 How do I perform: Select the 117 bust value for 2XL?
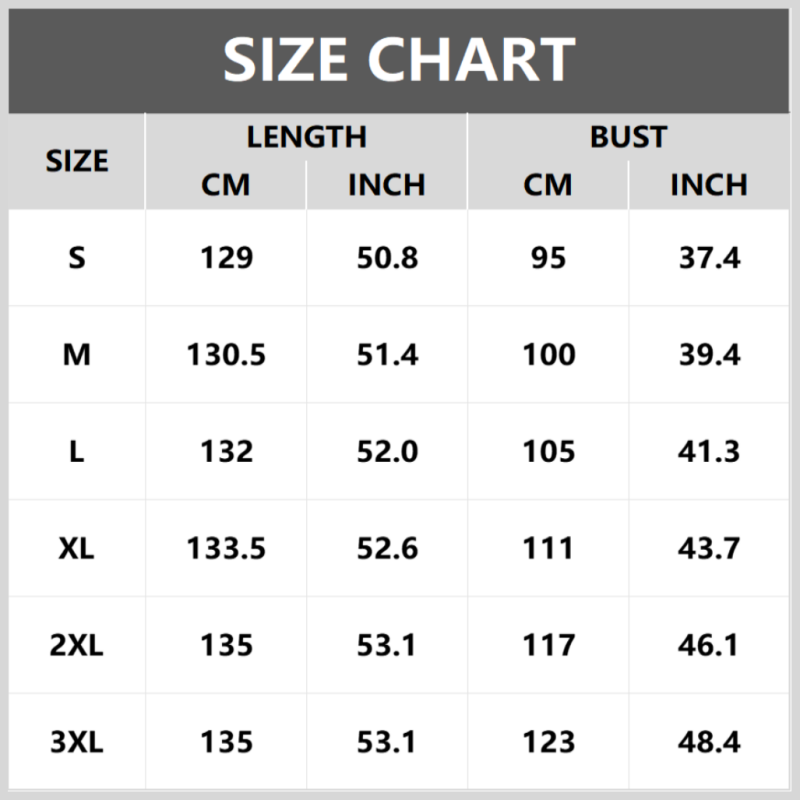[x=548, y=645]
